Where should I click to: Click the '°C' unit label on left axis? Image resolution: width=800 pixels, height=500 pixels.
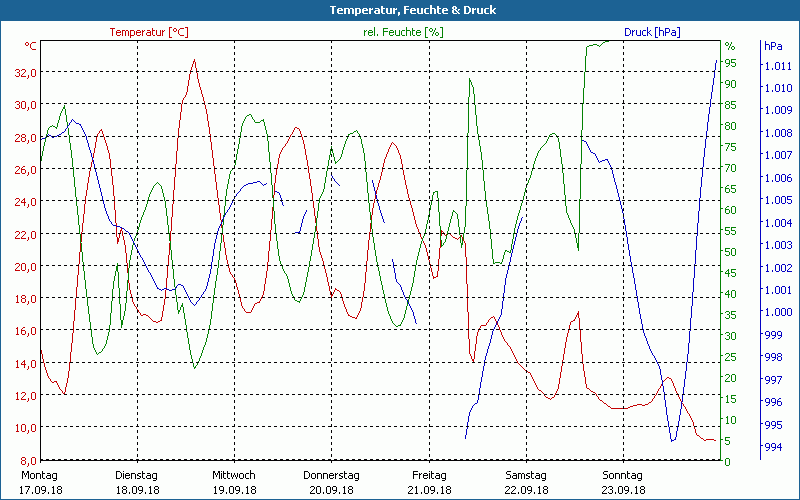[31, 46]
